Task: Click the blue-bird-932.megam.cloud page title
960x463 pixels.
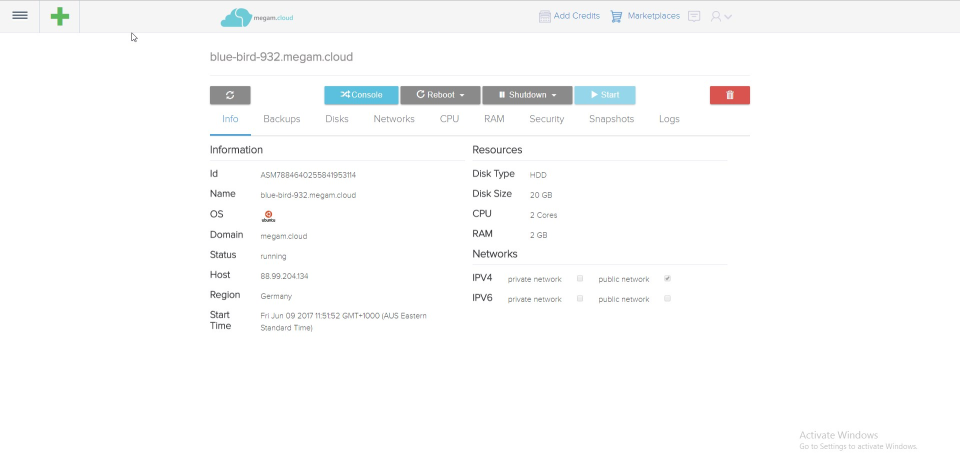Action: (x=281, y=57)
